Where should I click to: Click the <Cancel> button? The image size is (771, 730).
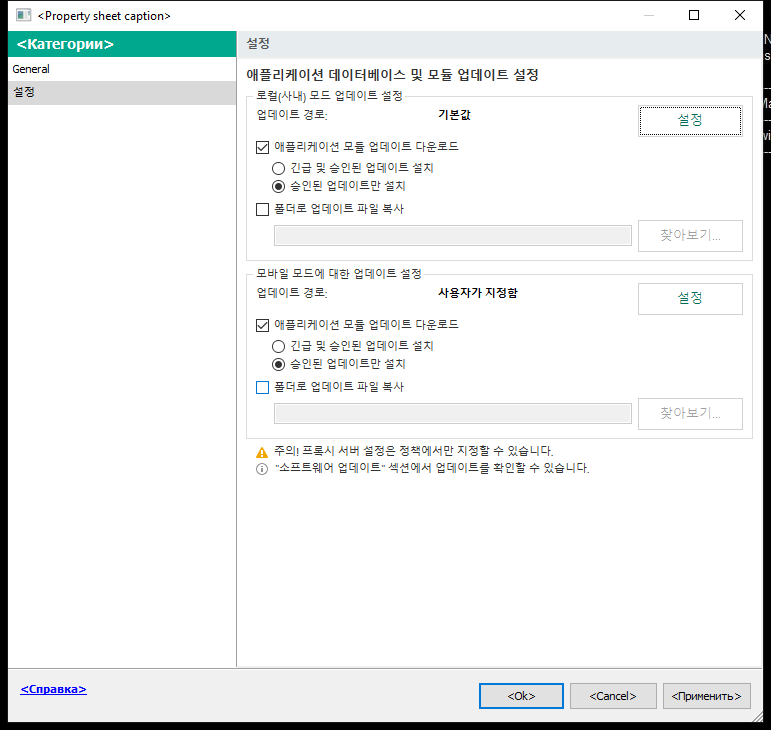tap(613, 696)
